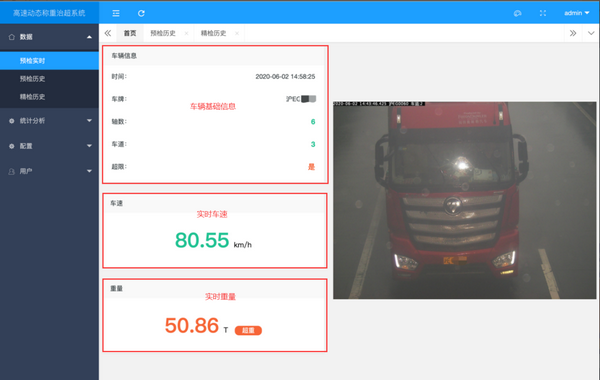This screenshot has width=600, height=380.
Task: Click the axle count value 6
Action: click(313, 122)
